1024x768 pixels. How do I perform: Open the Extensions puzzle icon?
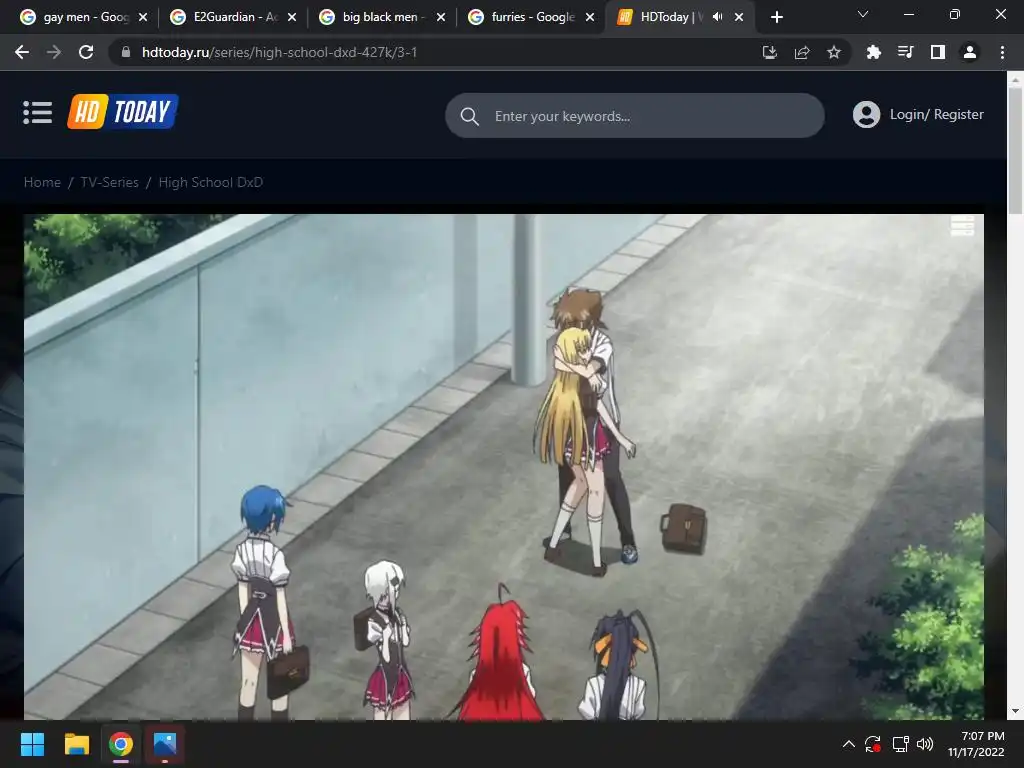click(873, 52)
